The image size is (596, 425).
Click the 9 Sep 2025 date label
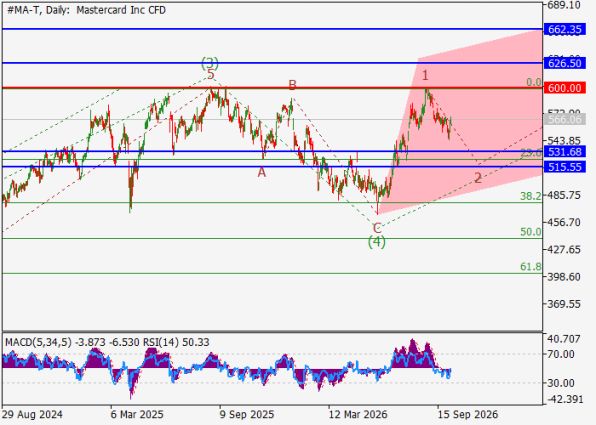246,414
